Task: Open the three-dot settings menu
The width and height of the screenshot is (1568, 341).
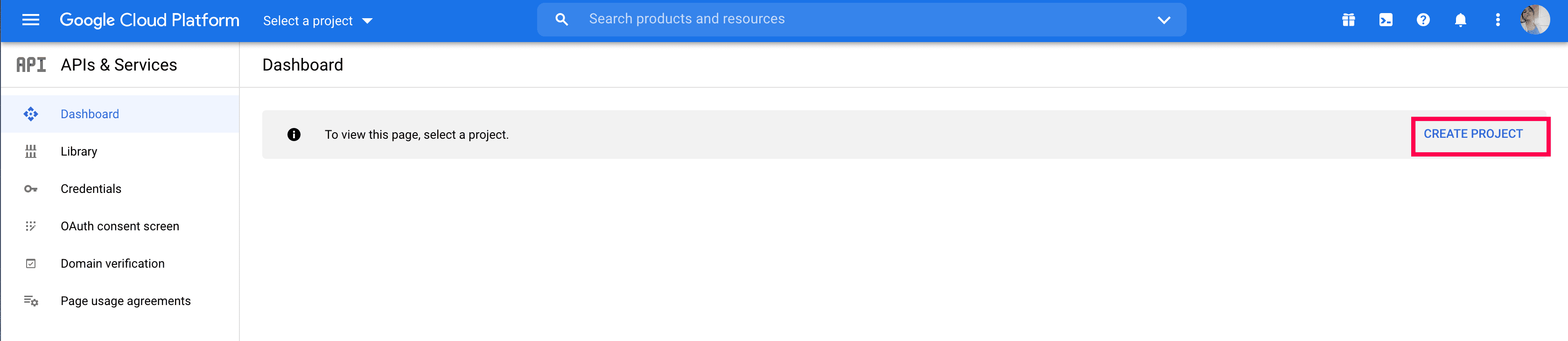Action: [x=1498, y=20]
